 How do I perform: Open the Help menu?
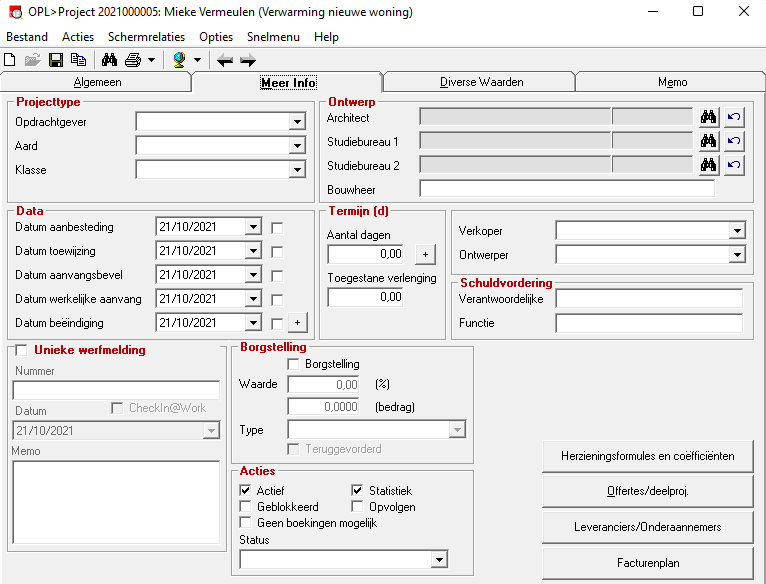click(x=326, y=37)
